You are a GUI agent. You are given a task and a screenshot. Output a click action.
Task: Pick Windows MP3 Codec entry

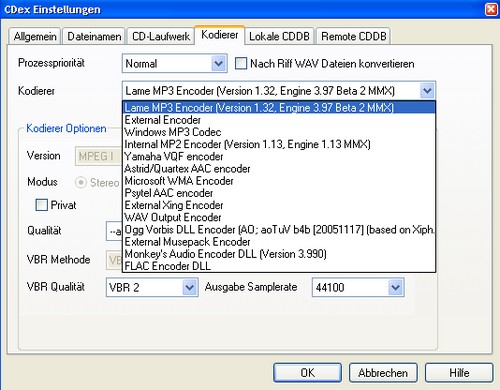(x=279, y=132)
